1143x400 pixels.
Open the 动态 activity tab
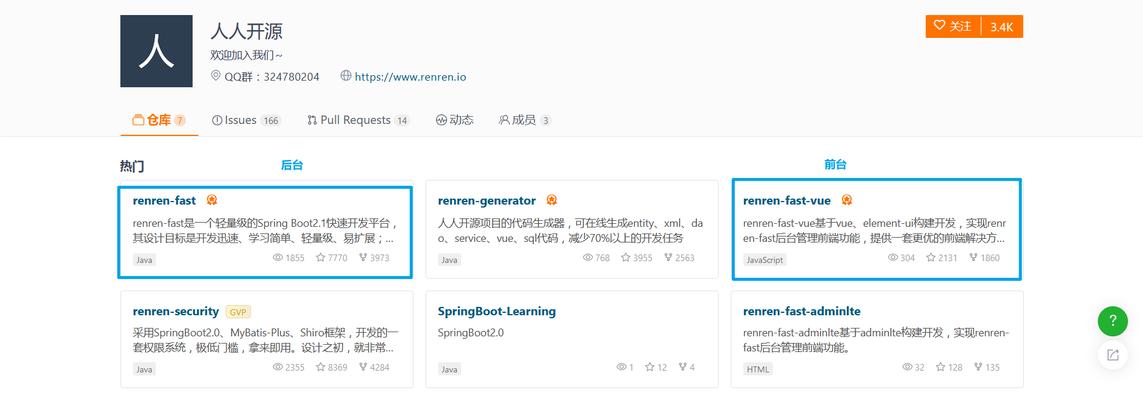pos(455,120)
